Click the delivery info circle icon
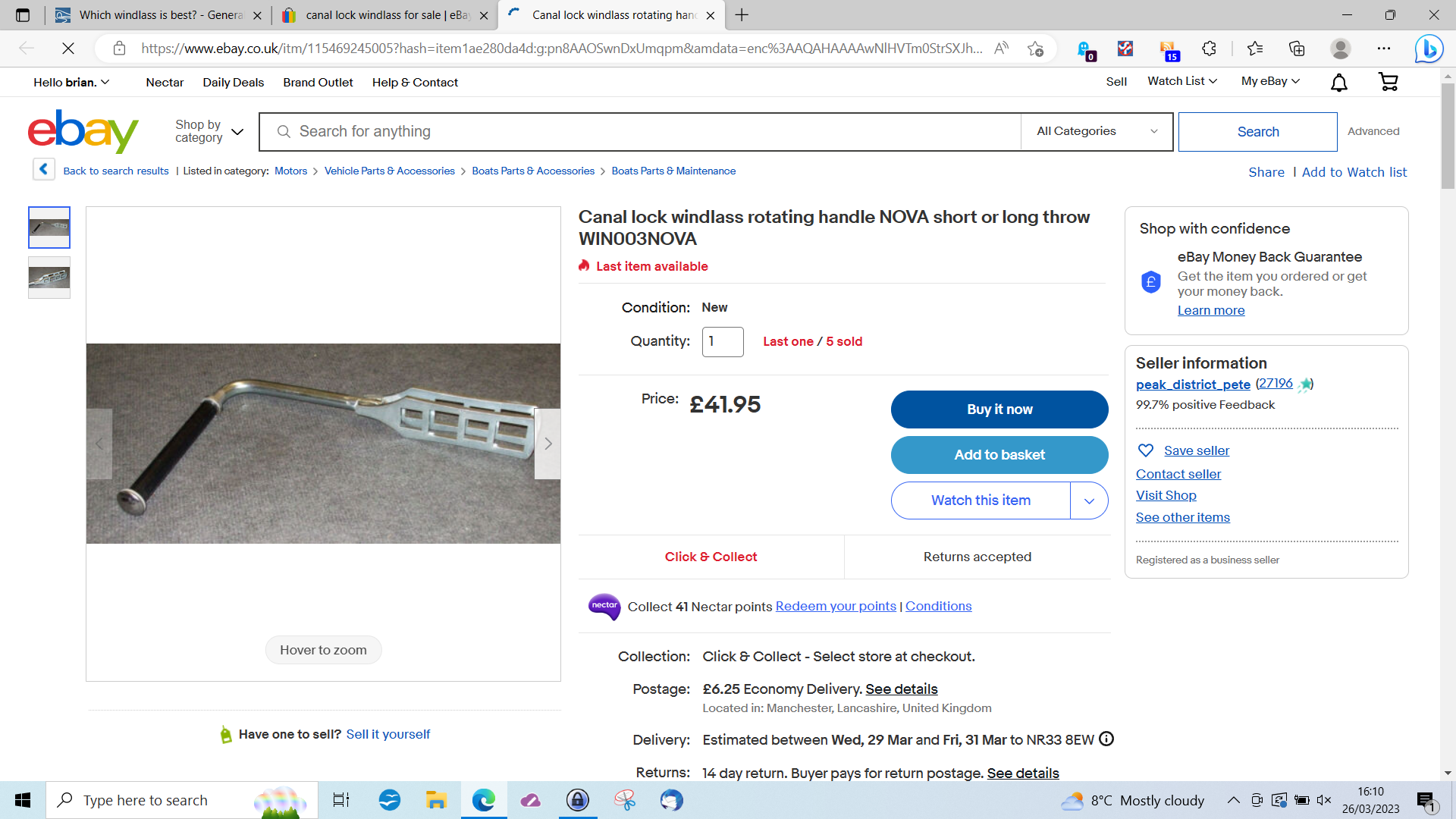Viewport: 1456px width, 819px height. point(1106,739)
